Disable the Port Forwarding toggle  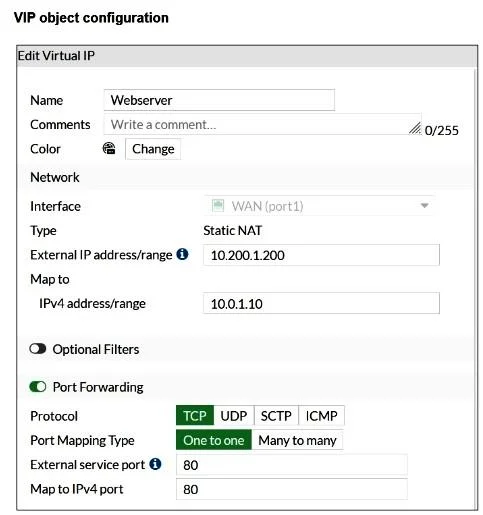[38, 387]
